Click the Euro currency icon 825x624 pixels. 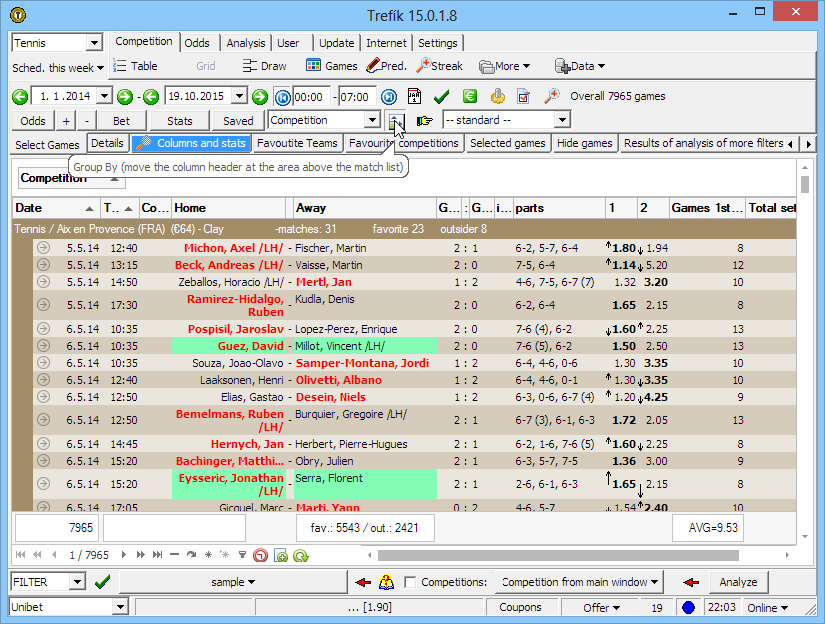click(x=470, y=97)
